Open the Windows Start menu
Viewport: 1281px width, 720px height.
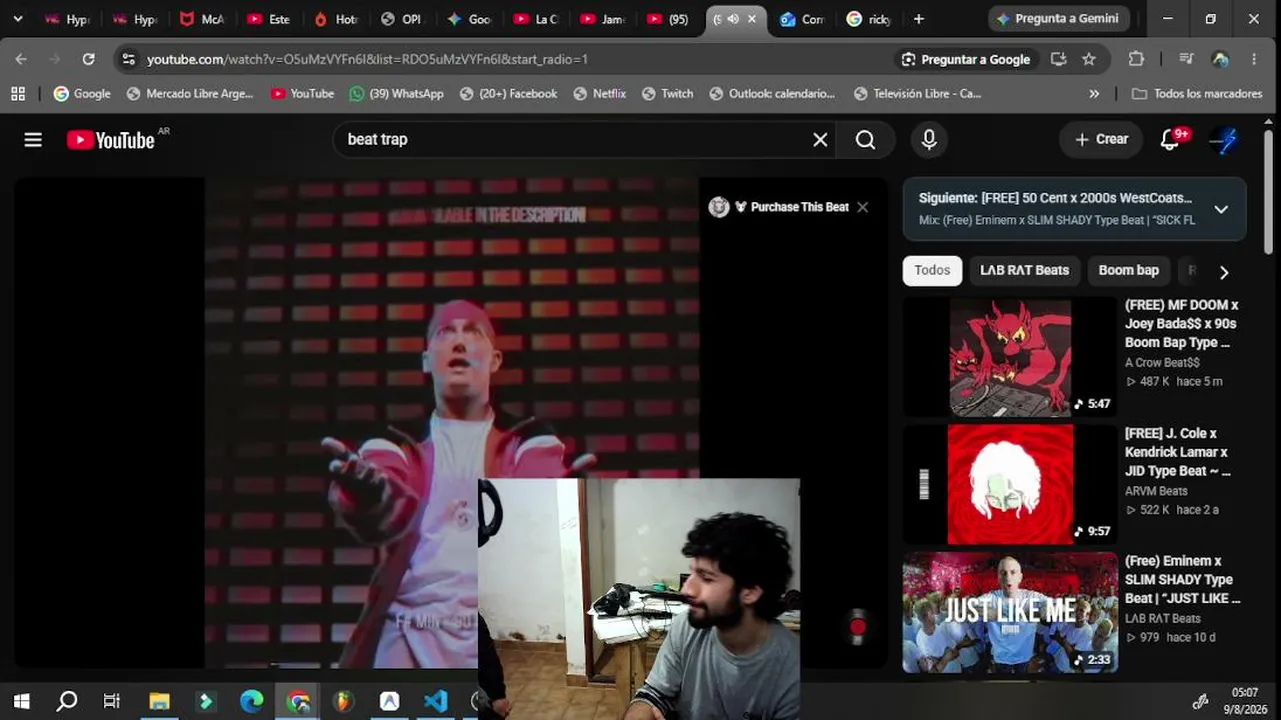(21, 701)
